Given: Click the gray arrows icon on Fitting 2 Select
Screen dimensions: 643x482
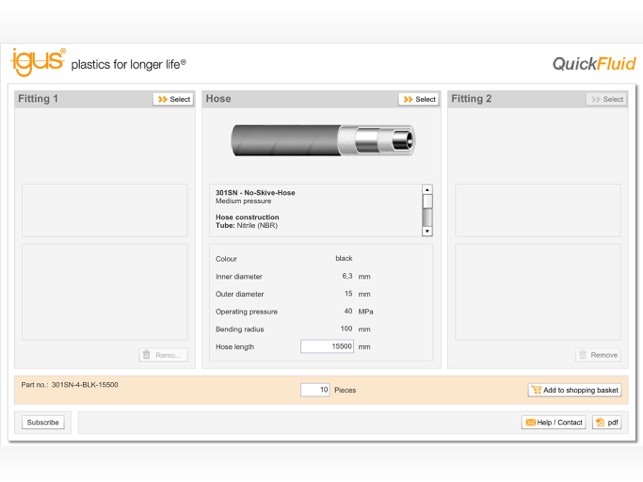Looking at the screenshot, I should click(x=596, y=99).
